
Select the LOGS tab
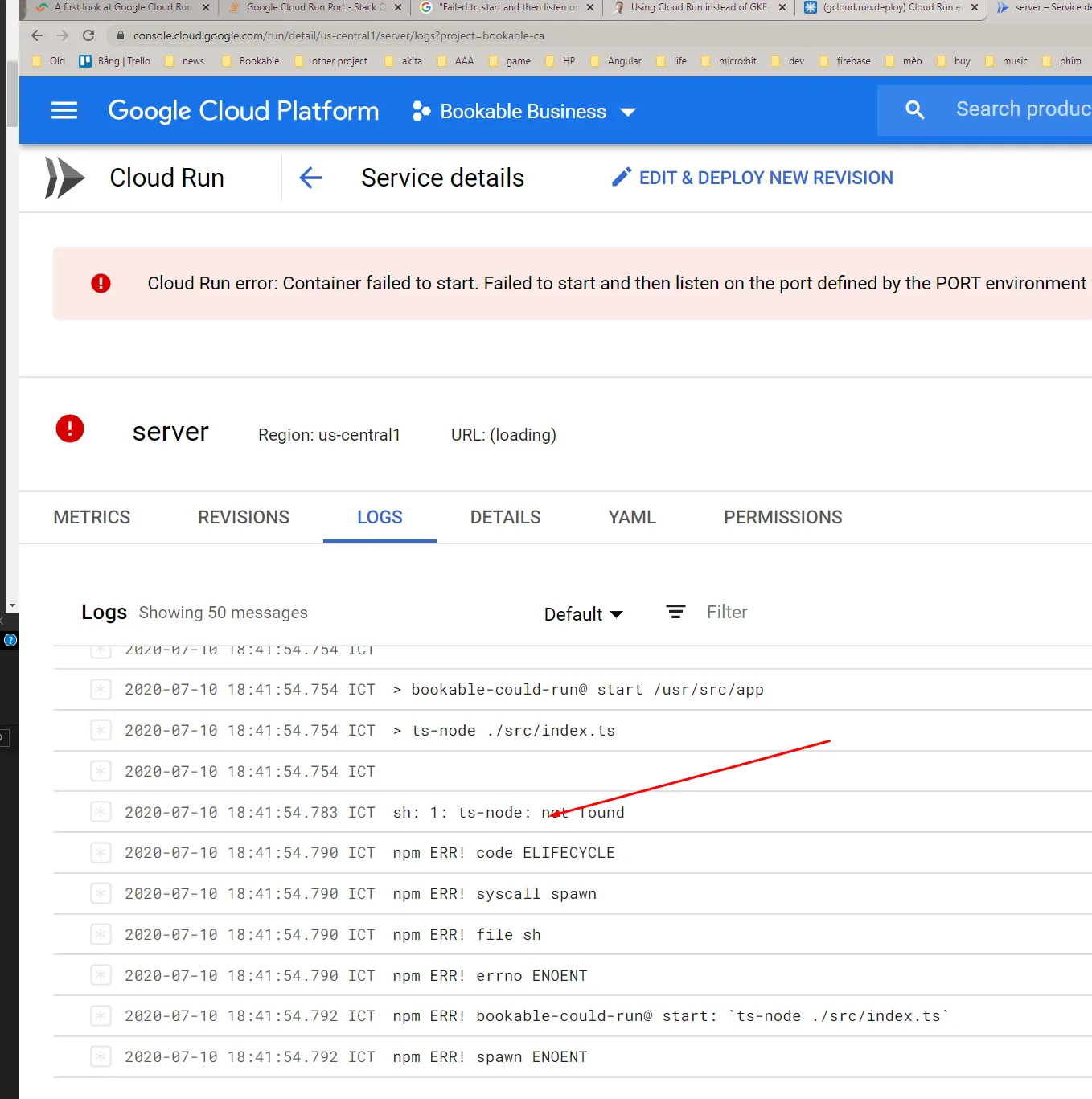coord(380,517)
